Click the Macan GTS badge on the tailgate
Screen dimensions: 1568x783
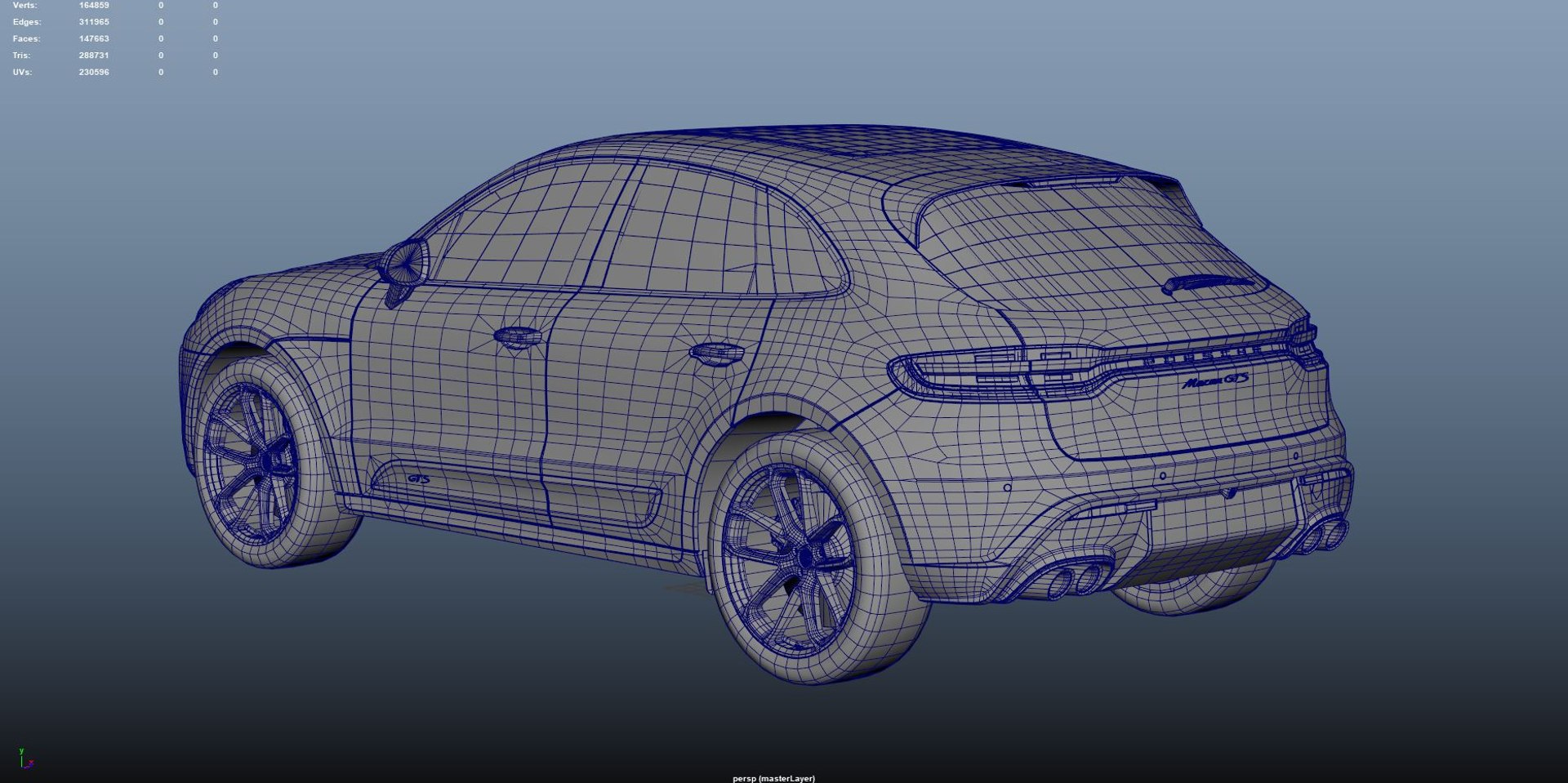click(1215, 380)
